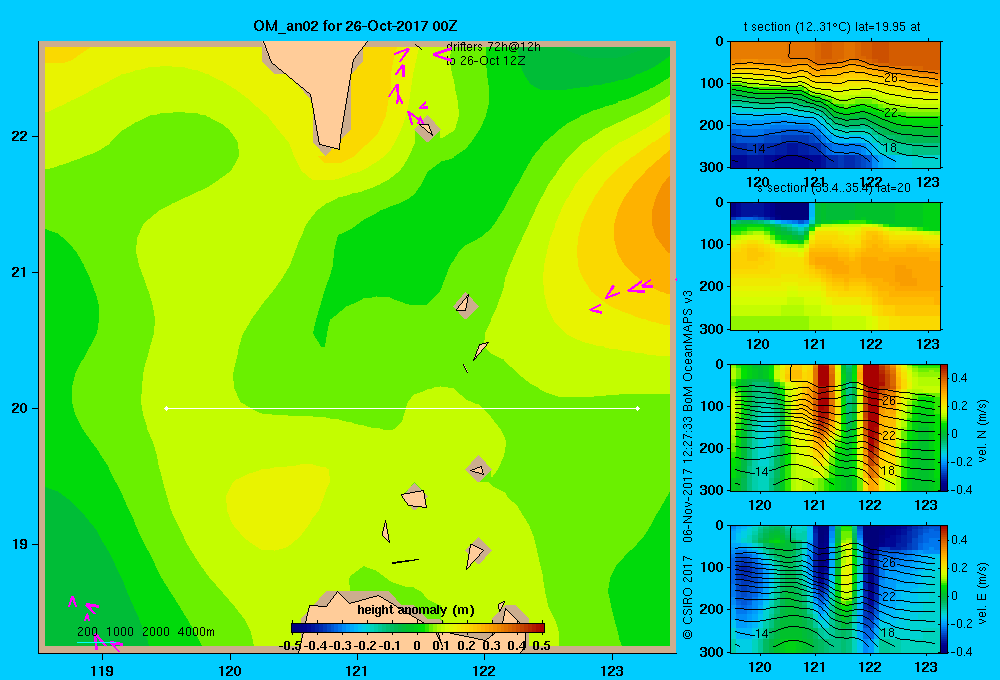Click the "0.4" tick on vel. N scale
1000x680 pixels.
coord(959,378)
